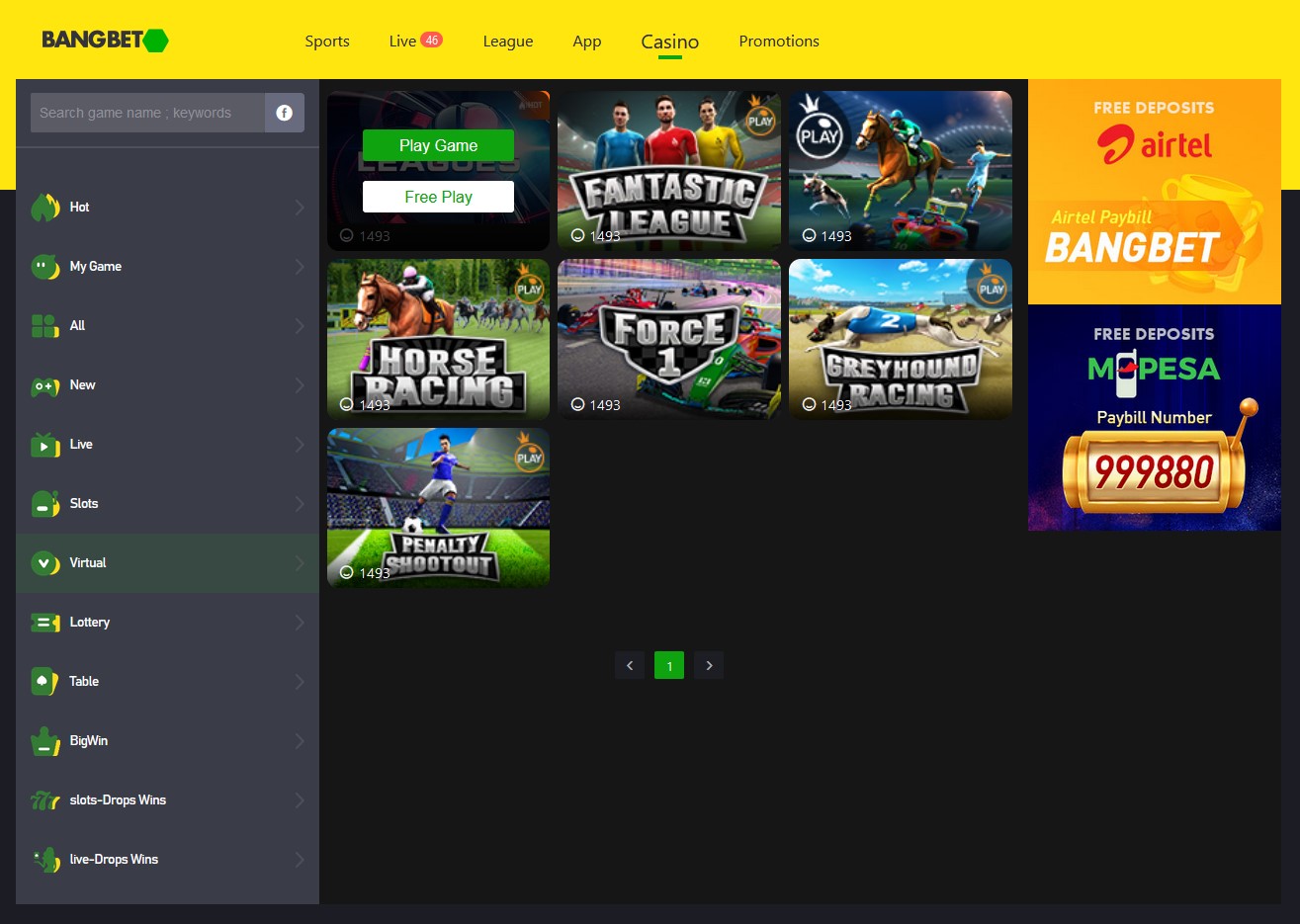Focus the game name search field
This screenshot has width=1300, height=924.
[x=147, y=113]
